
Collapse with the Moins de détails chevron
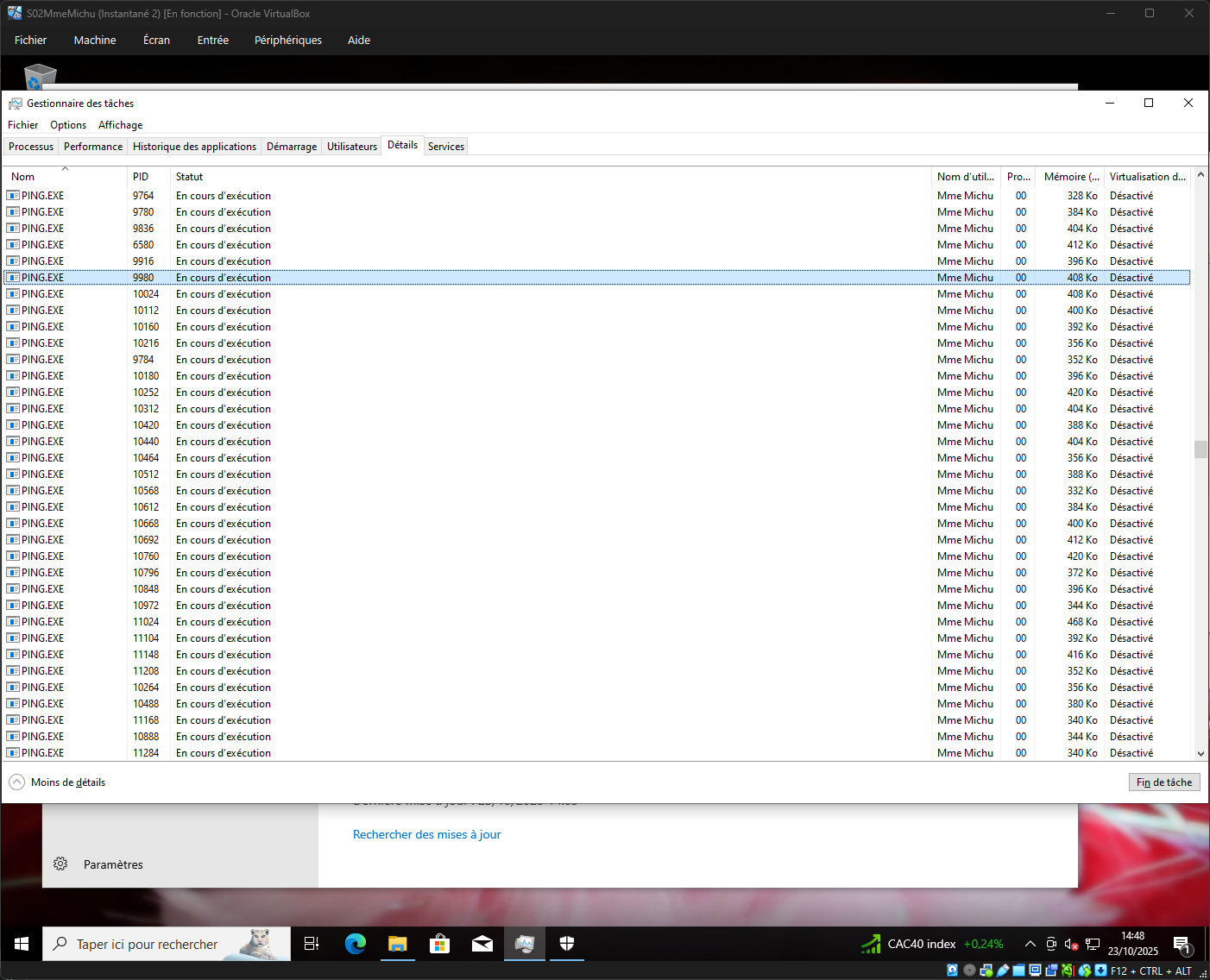pyautogui.click(x=17, y=782)
